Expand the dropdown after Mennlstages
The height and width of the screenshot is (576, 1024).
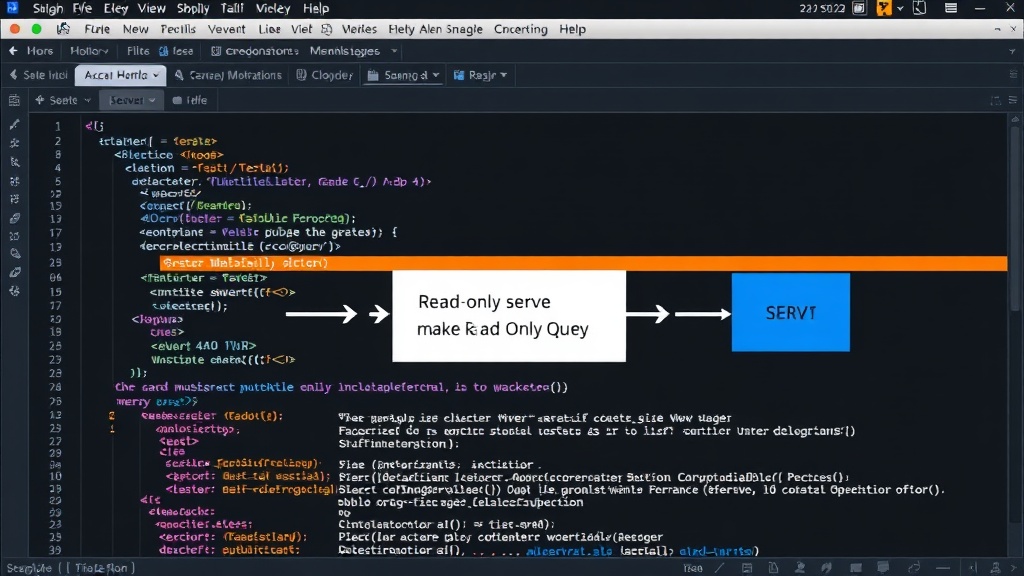(394, 51)
